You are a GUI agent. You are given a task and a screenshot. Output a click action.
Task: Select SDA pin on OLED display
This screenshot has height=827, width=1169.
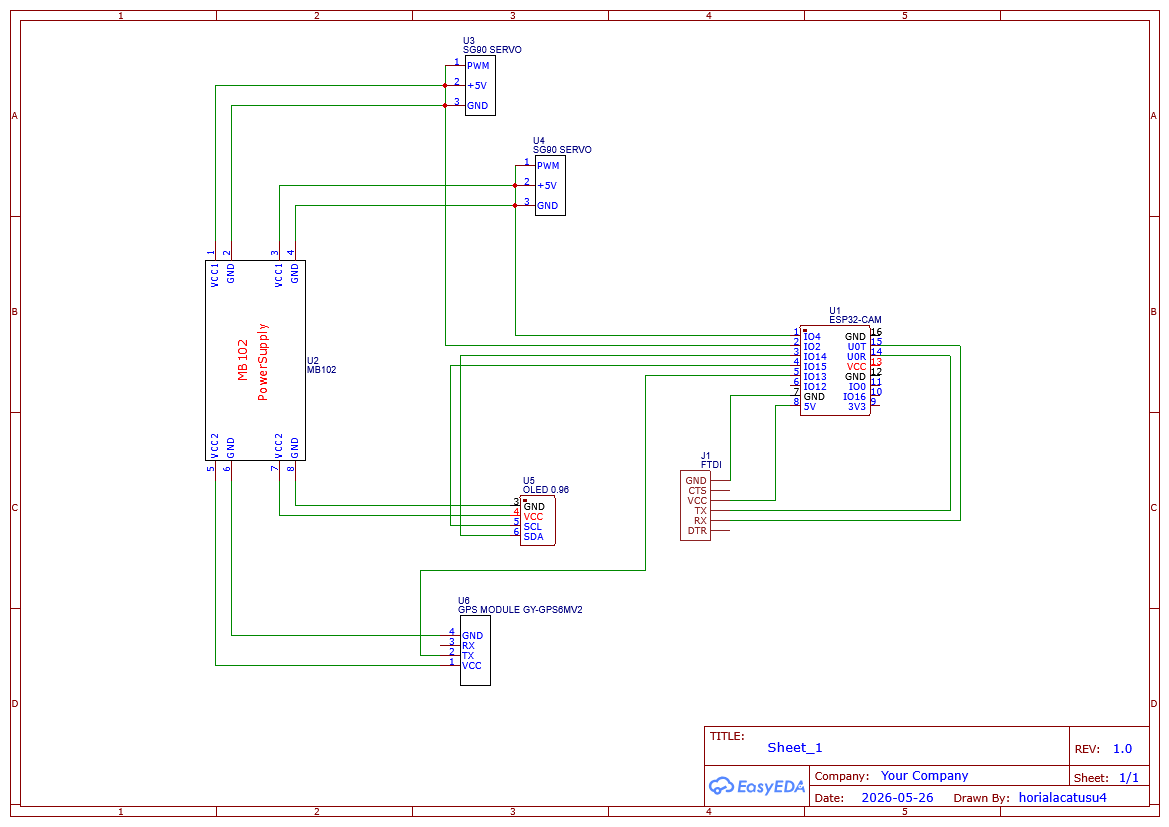(x=533, y=537)
